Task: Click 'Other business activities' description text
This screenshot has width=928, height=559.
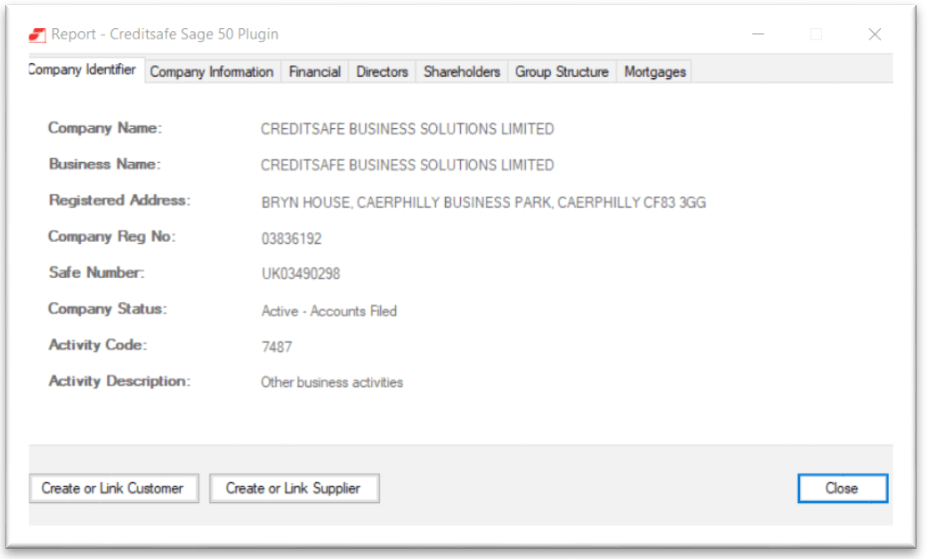Action: point(332,382)
